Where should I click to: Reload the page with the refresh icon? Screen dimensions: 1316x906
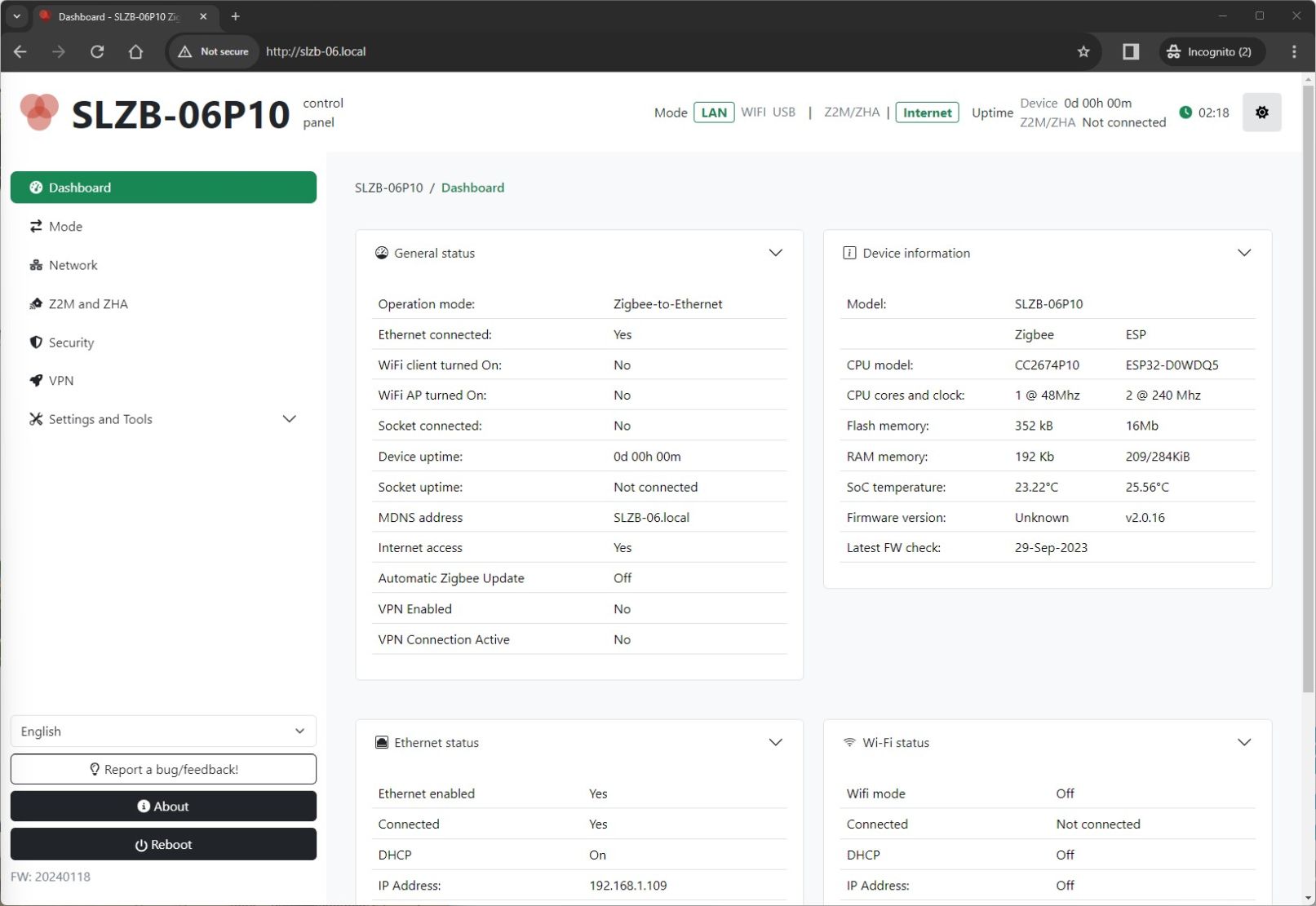[97, 51]
